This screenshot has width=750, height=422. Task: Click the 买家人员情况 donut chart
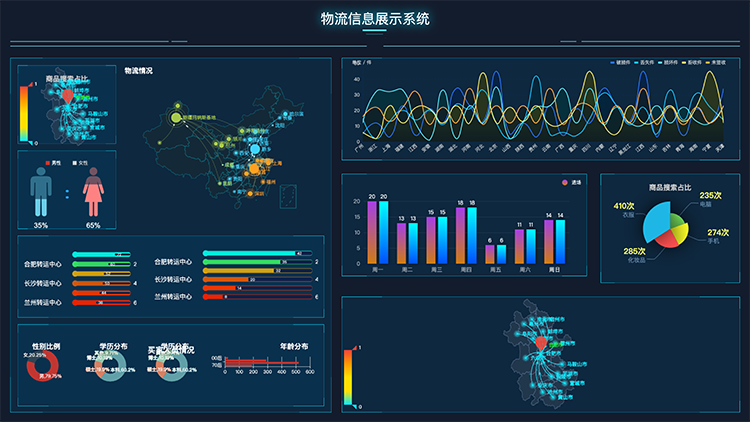(x=172, y=366)
